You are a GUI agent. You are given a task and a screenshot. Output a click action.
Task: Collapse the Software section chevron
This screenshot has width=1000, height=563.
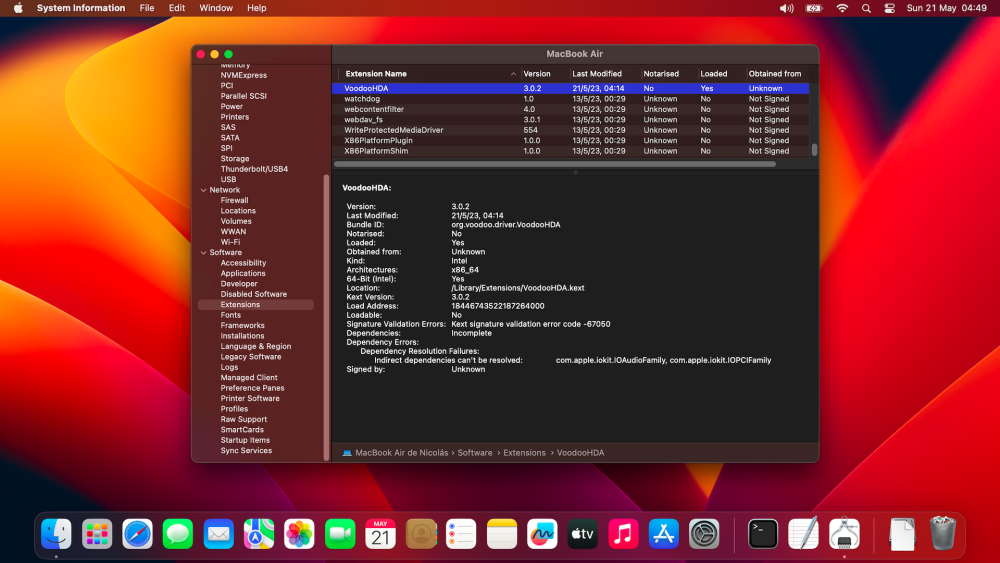pos(203,252)
